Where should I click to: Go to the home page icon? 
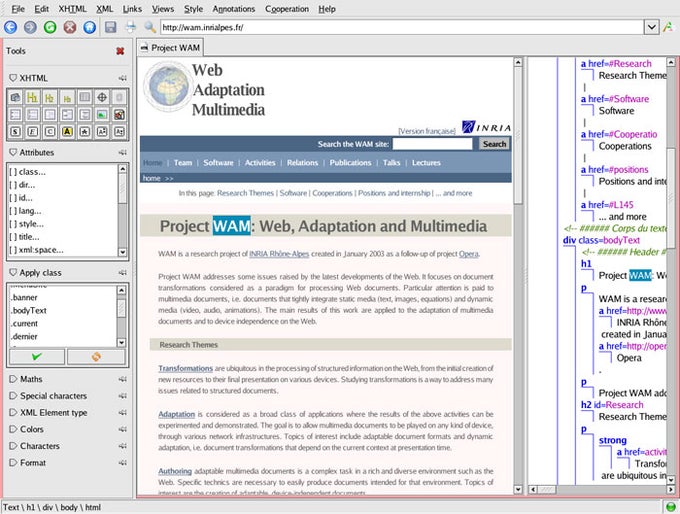click(x=89, y=27)
